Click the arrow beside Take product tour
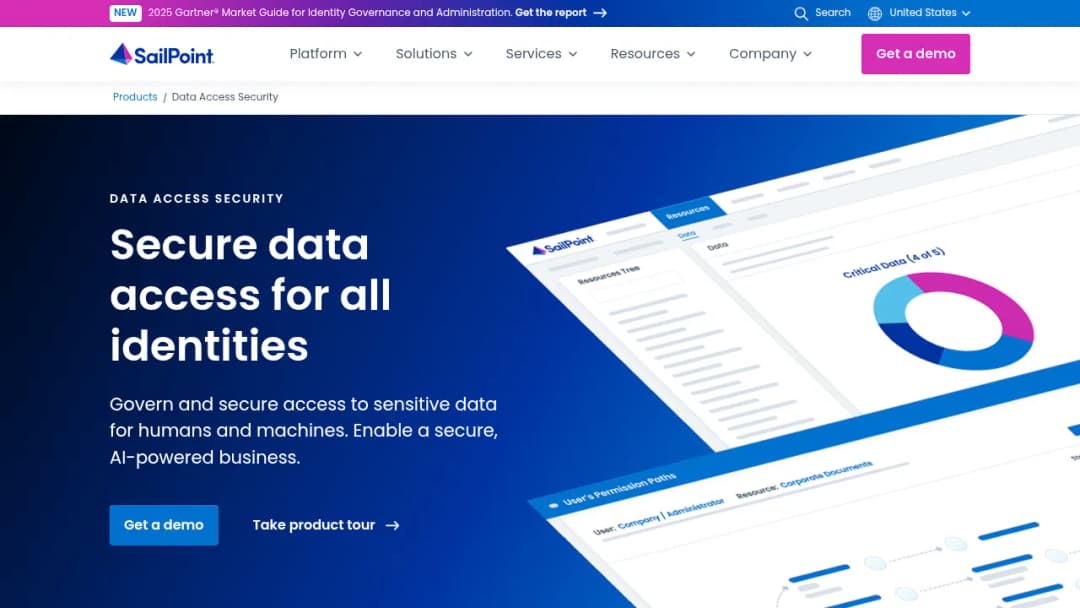The image size is (1080, 608). click(x=393, y=525)
